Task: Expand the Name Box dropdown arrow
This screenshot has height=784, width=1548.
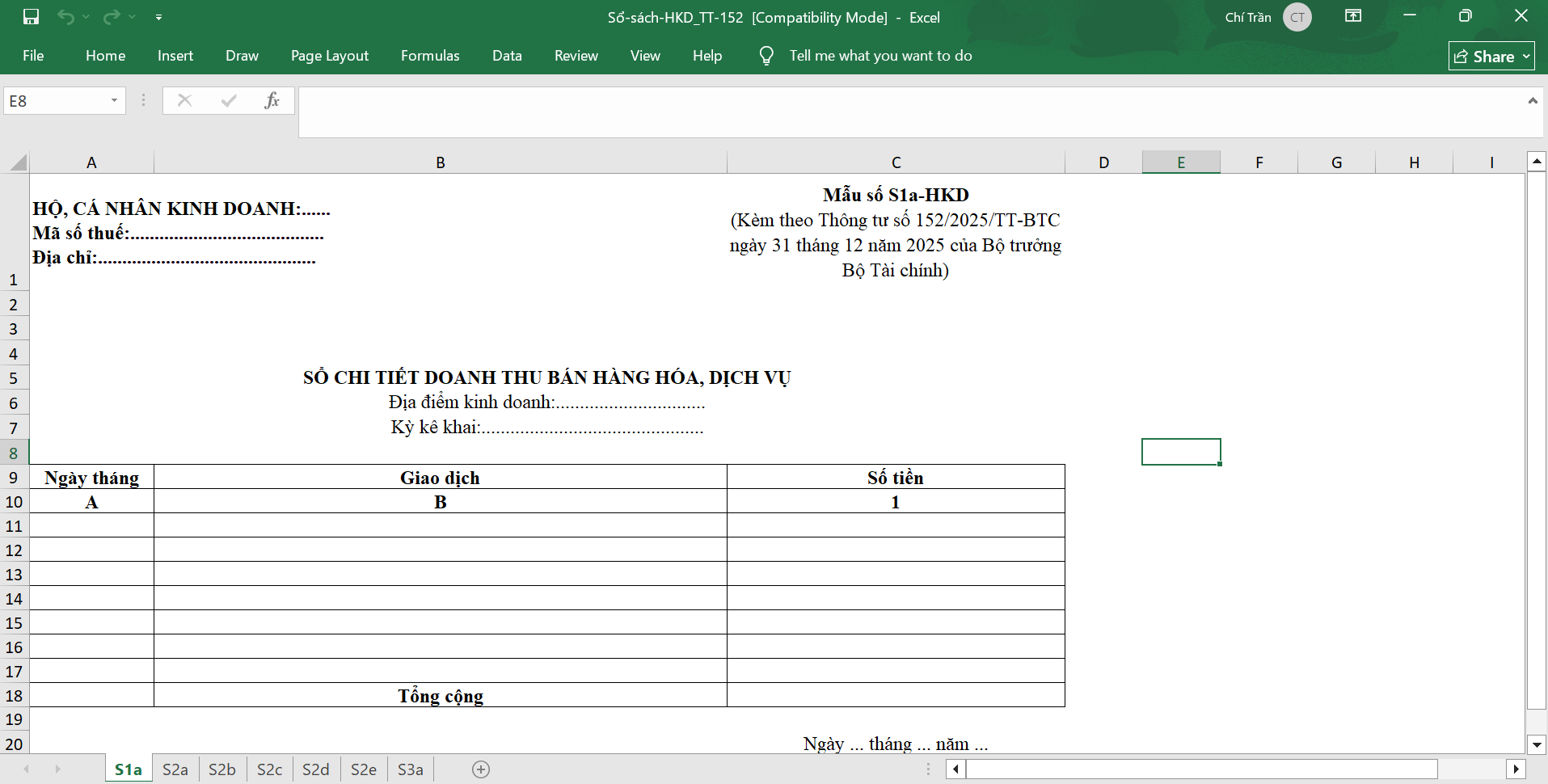Action: [x=114, y=100]
